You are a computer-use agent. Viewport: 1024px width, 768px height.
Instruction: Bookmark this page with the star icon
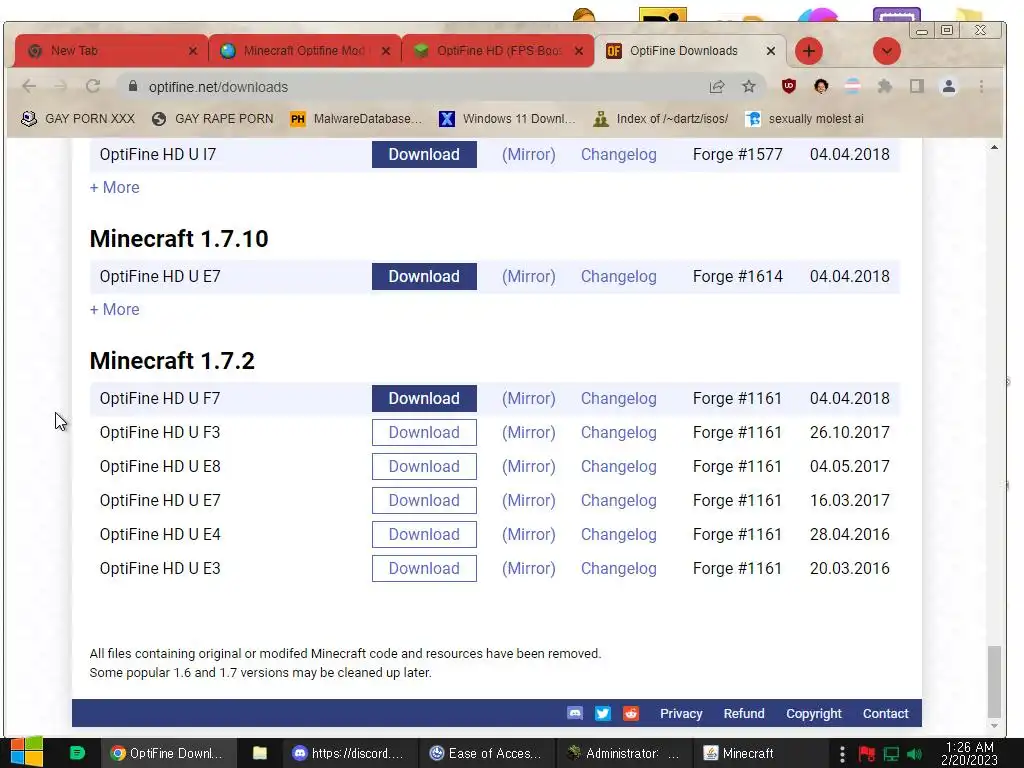[x=748, y=86]
